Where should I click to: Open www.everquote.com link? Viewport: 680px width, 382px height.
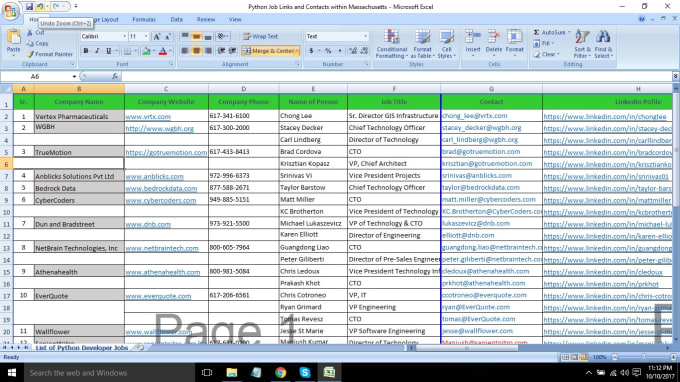pyautogui.click(x=158, y=296)
